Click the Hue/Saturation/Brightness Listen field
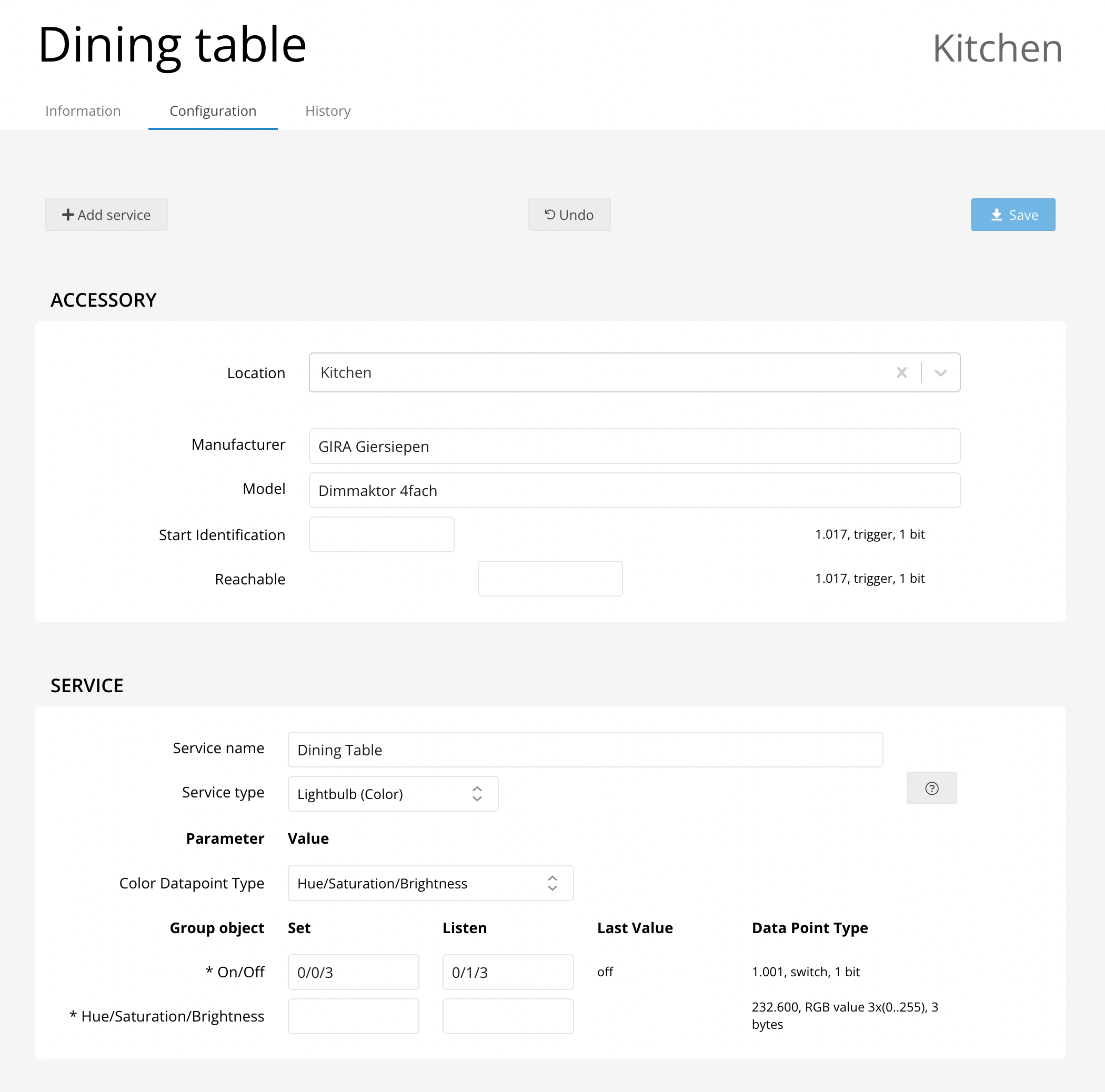The image size is (1105, 1092). pos(507,1016)
